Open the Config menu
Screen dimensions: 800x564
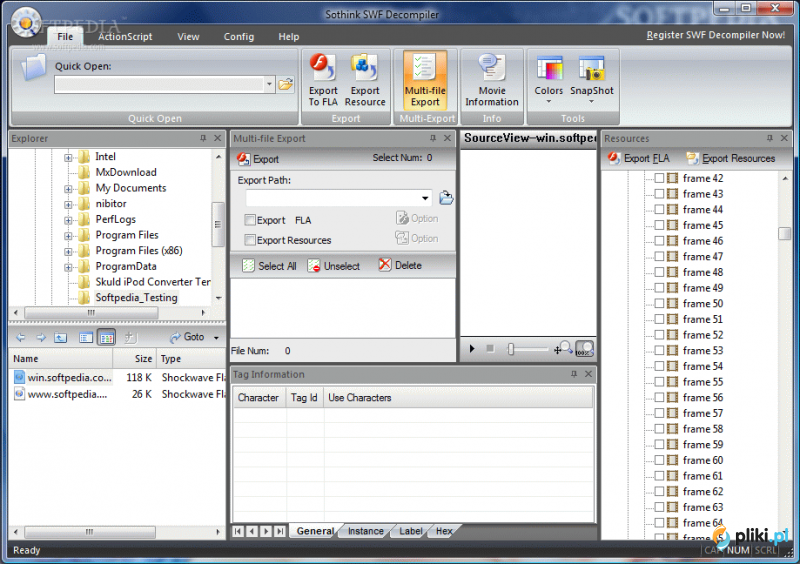(239, 37)
